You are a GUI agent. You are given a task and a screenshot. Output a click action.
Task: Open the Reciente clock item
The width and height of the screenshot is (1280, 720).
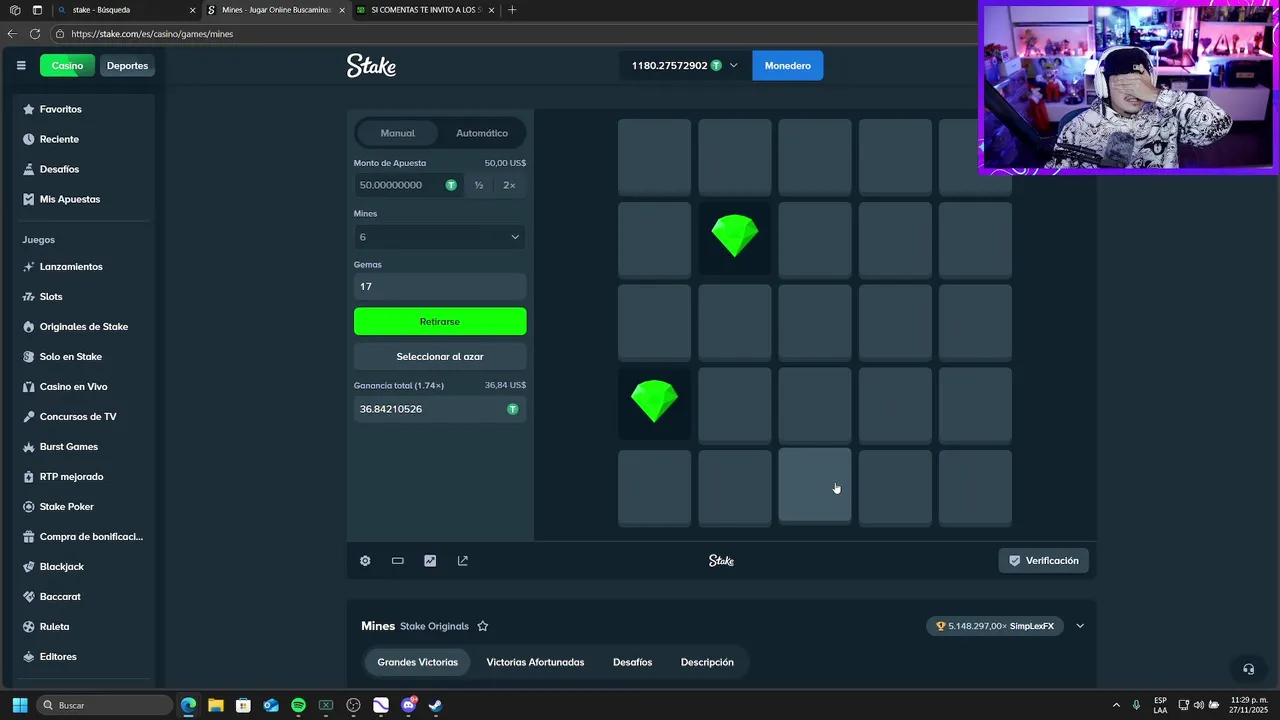pos(84,139)
